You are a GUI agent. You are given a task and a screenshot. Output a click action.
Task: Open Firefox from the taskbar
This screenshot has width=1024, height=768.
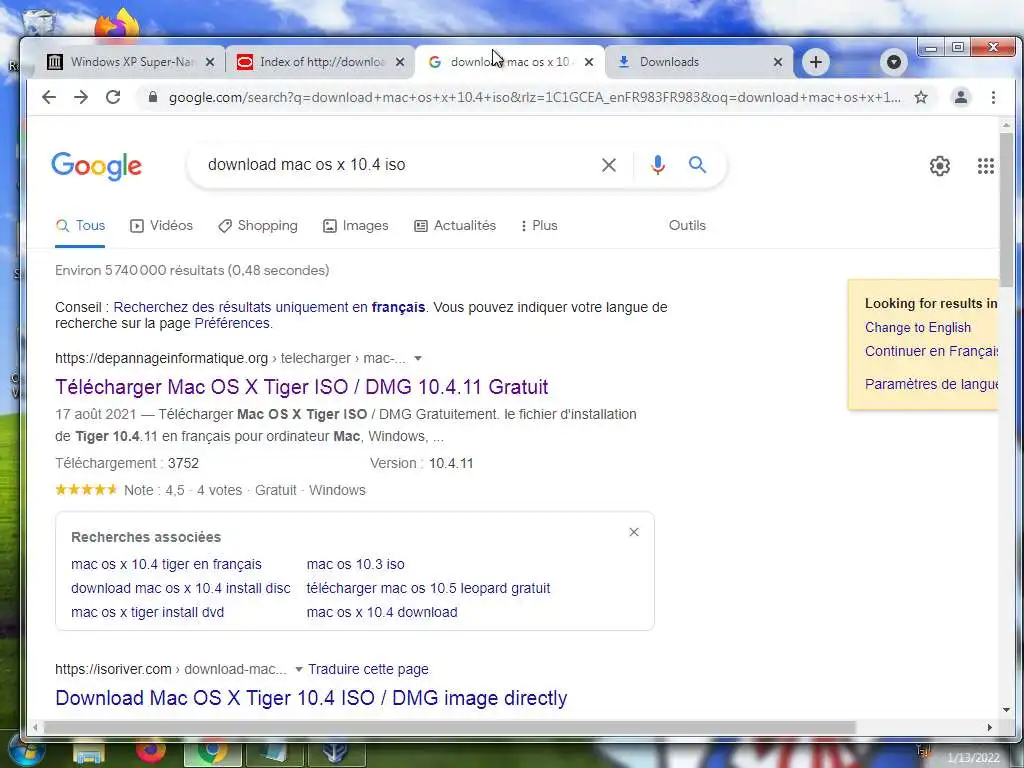[151, 751]
